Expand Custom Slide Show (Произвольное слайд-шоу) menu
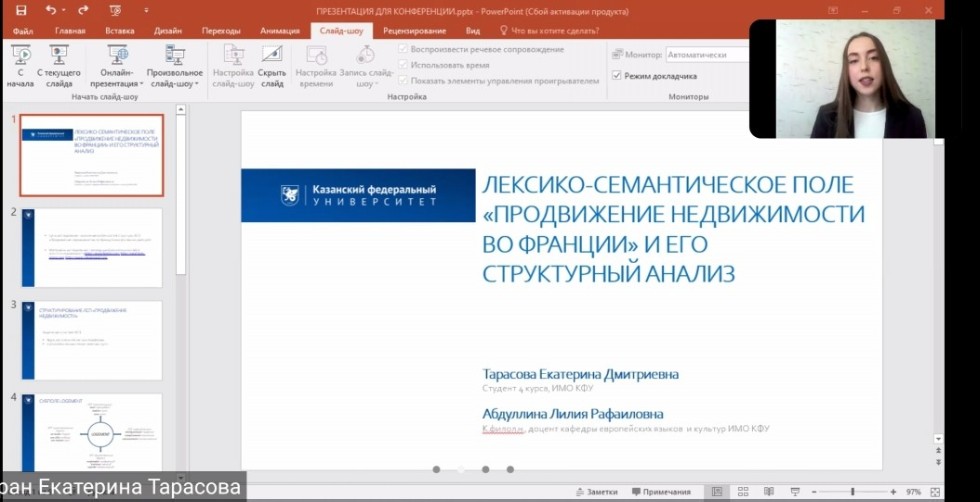 click(175, 65)
